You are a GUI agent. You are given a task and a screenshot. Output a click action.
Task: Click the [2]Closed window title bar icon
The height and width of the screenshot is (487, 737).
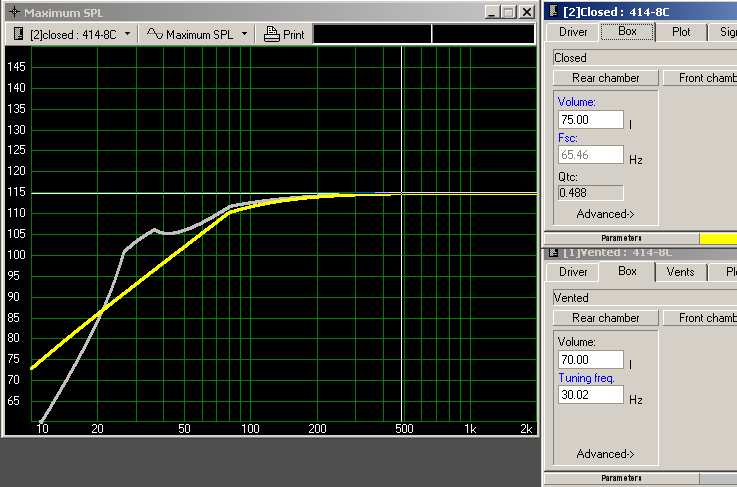[x=554, y=11]
